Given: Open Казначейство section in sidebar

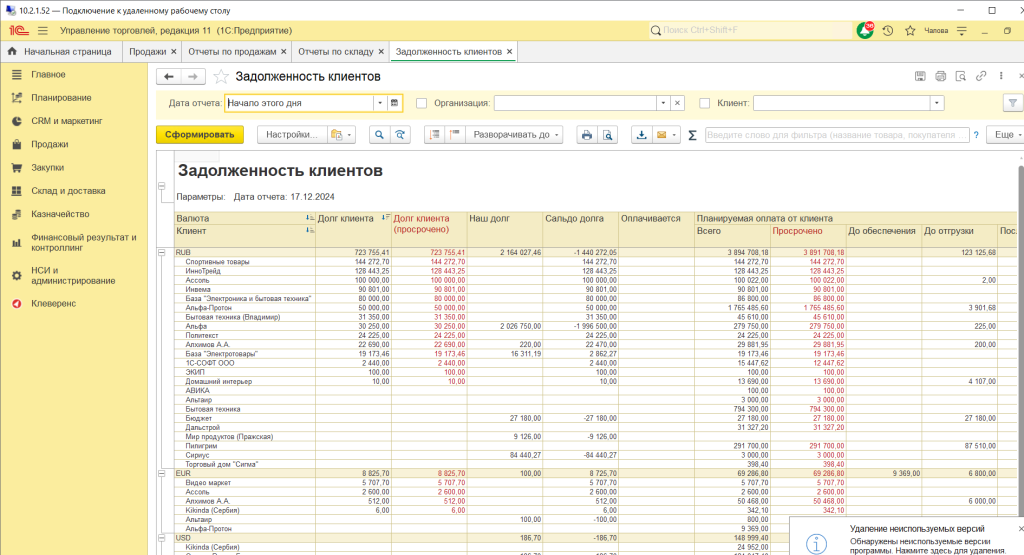Looking at the screenshot, I should [x=61, y=214].
